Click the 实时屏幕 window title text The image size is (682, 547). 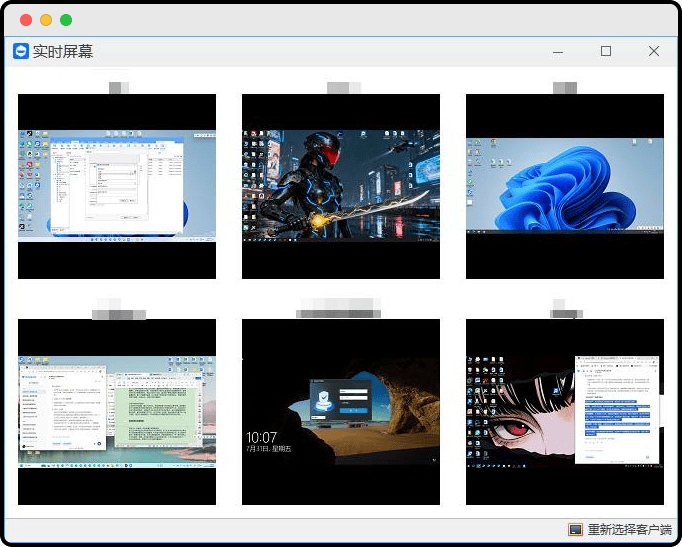63,51
